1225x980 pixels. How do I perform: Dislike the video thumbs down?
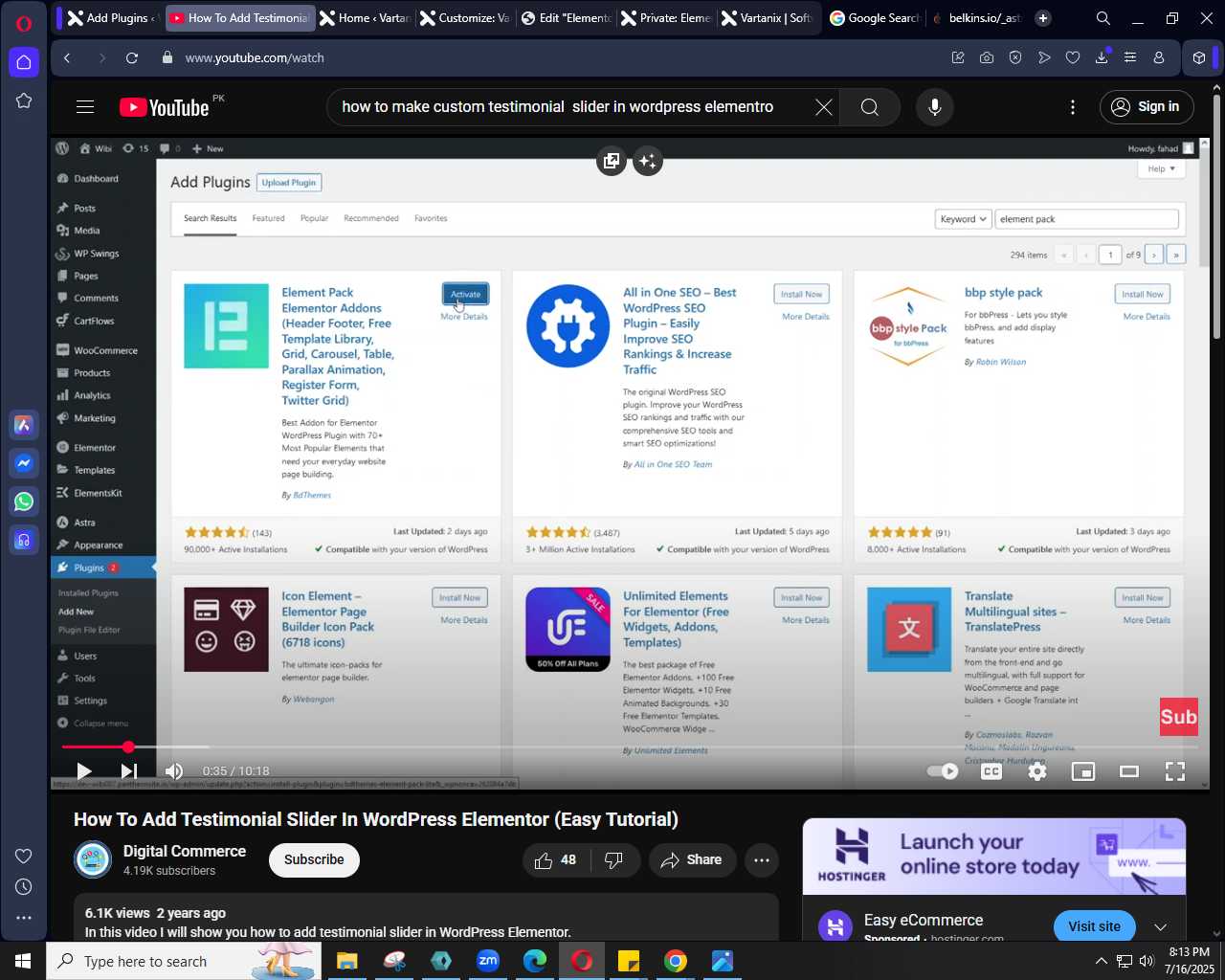[x=614, y=860]
